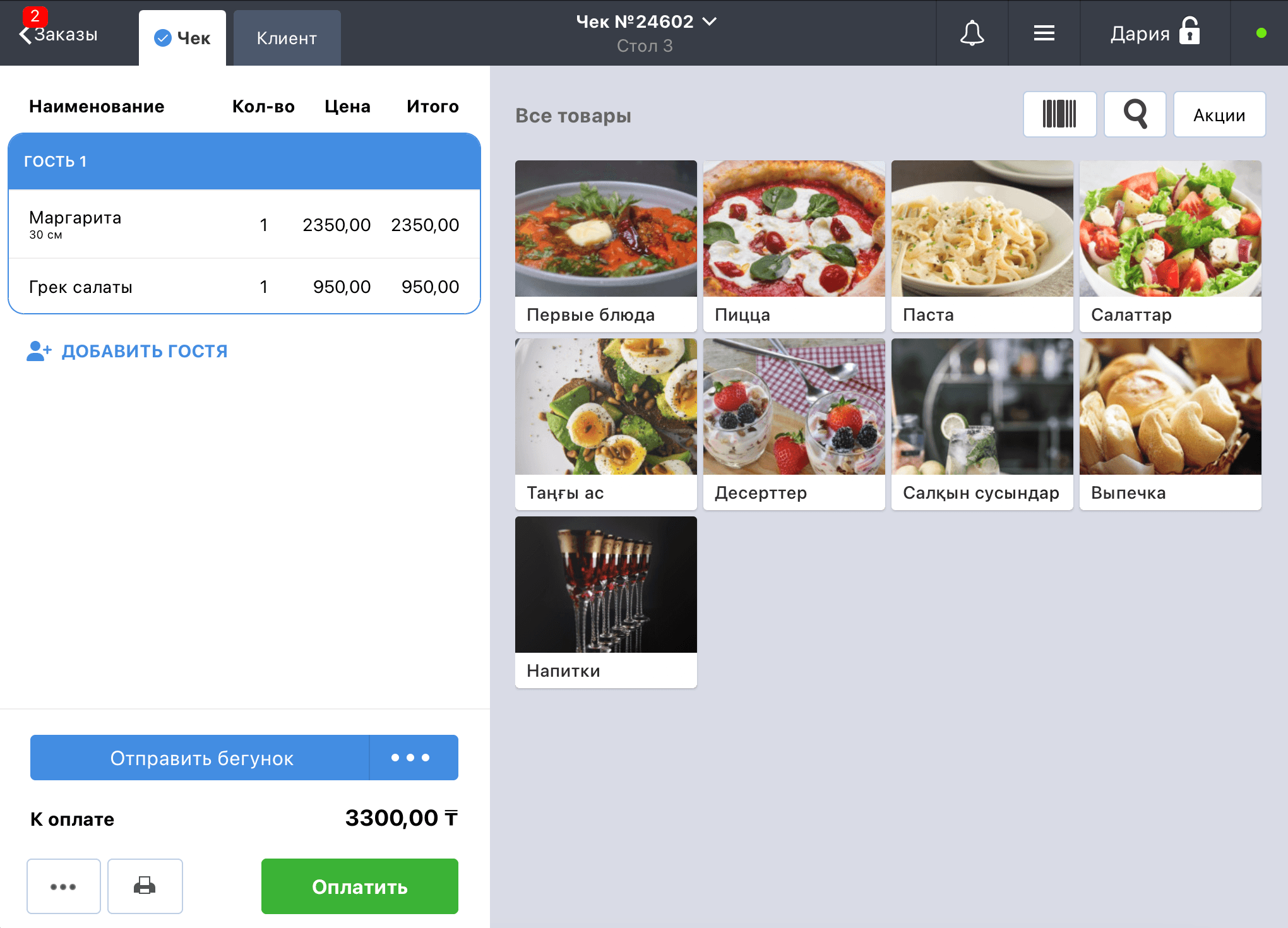Click the green online status dot
Viewport: 1288px width, 928px height.
[1261, 33]
